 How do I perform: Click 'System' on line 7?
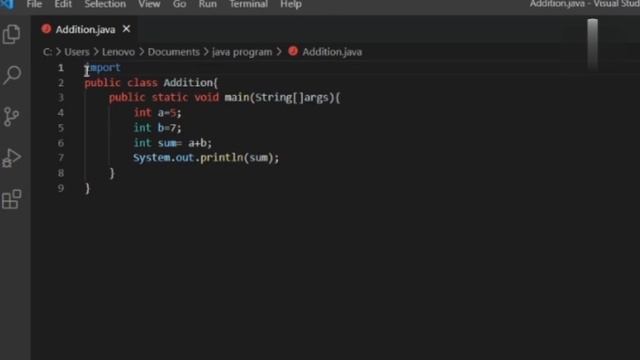pyautogui.click(x=151, y=158)
